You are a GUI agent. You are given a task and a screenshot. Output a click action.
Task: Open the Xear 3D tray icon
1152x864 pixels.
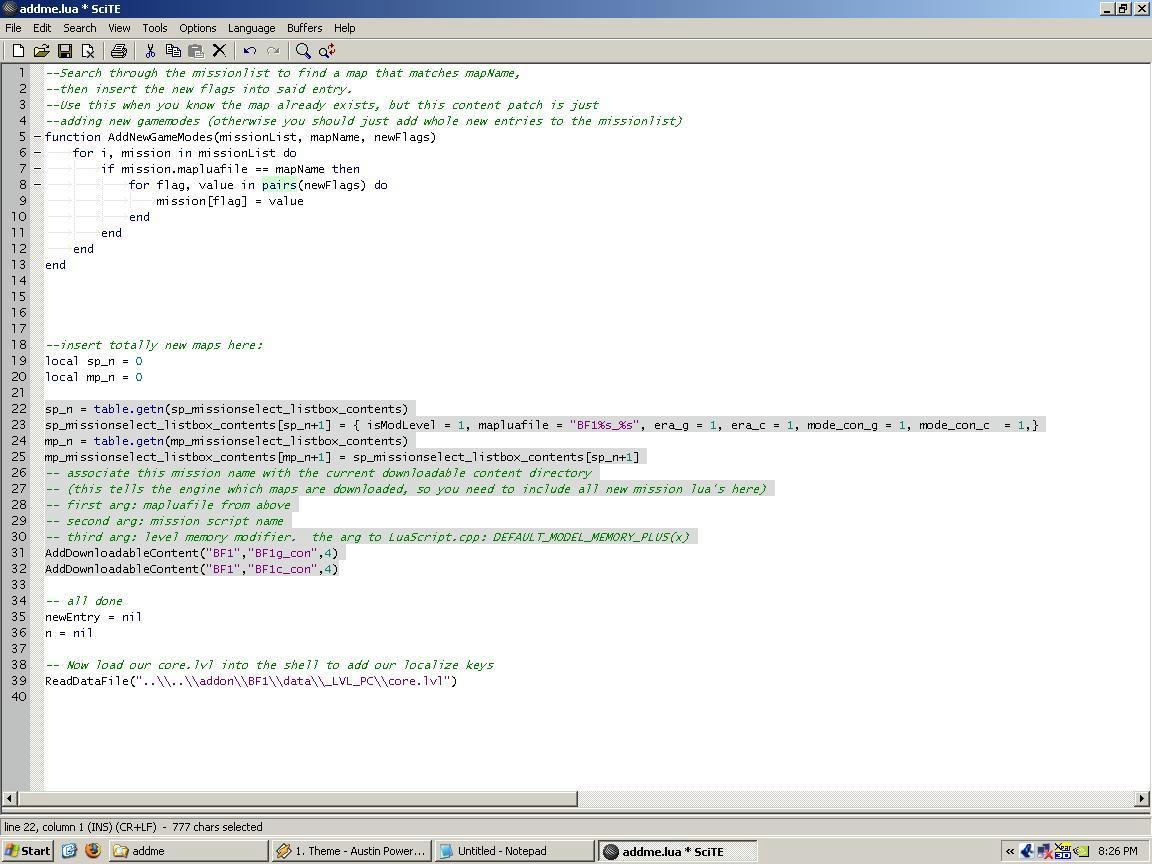(1062, 852)
